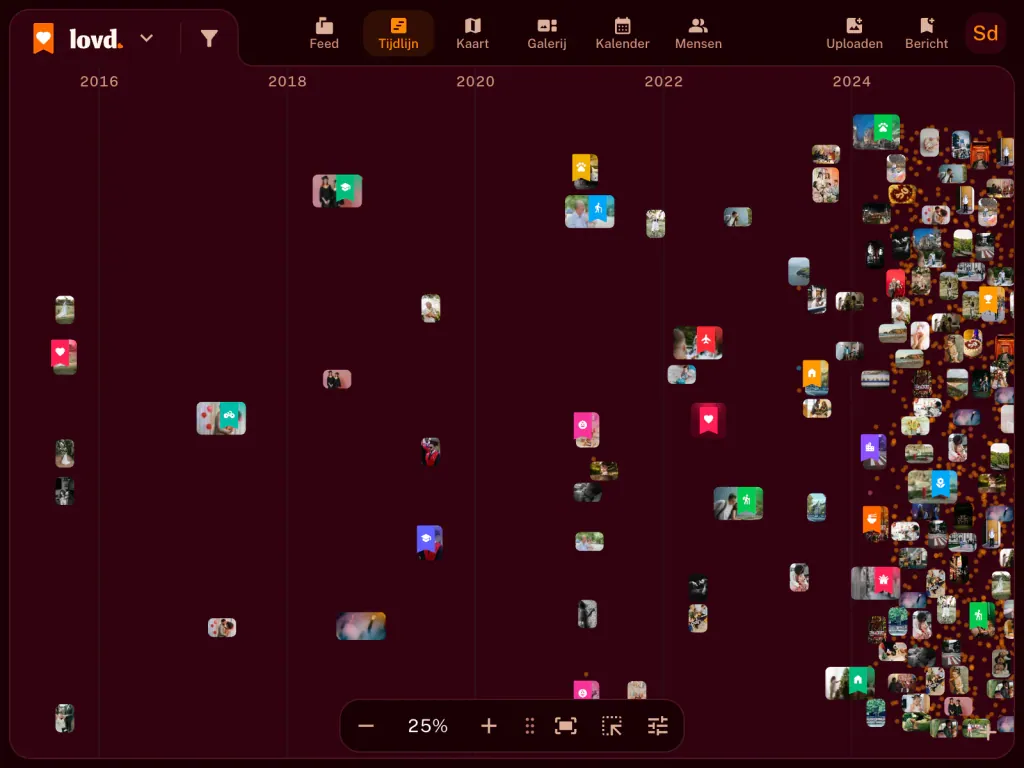This screenshot has height=768, width=1024.
Task: Create a new Bericht
Action: [926, 34]
